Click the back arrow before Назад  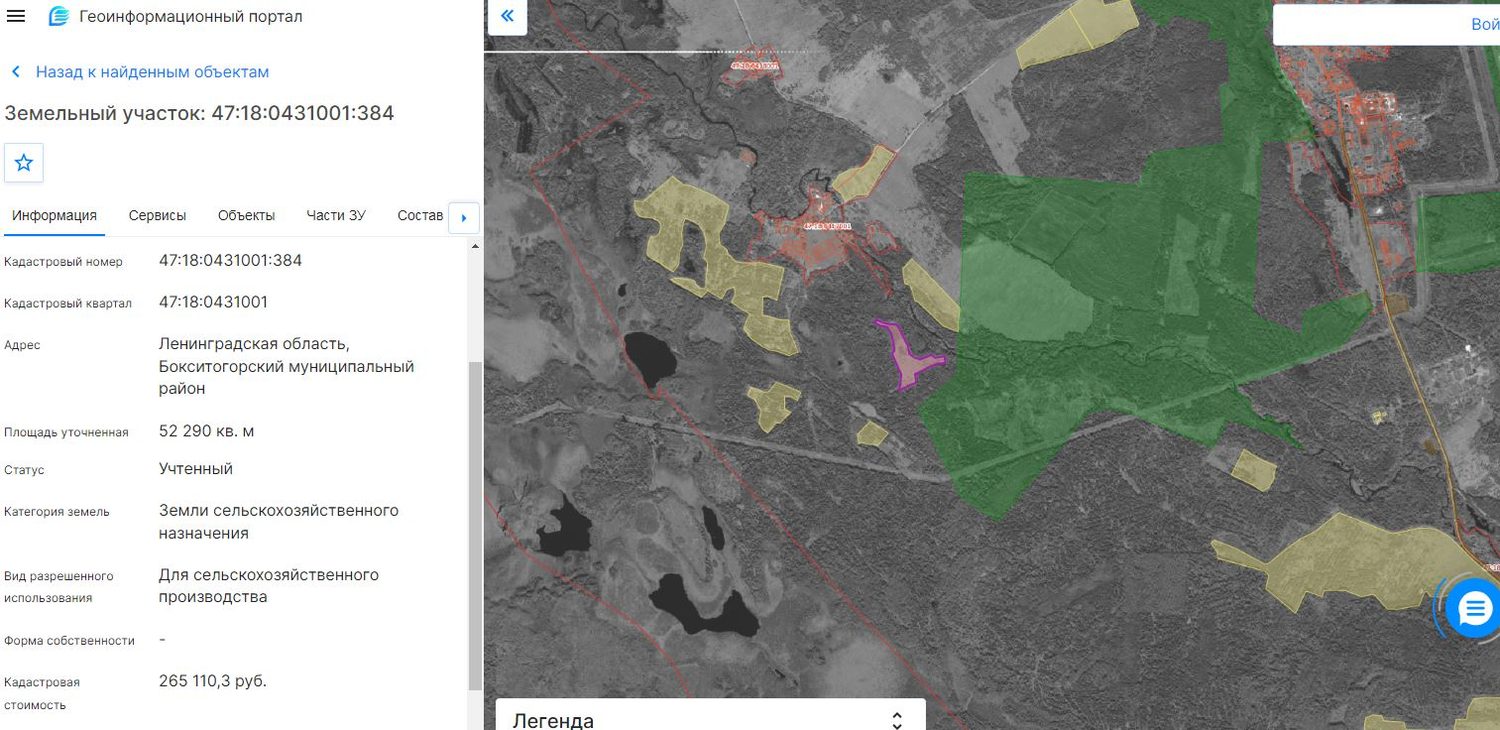coord(16,72)
